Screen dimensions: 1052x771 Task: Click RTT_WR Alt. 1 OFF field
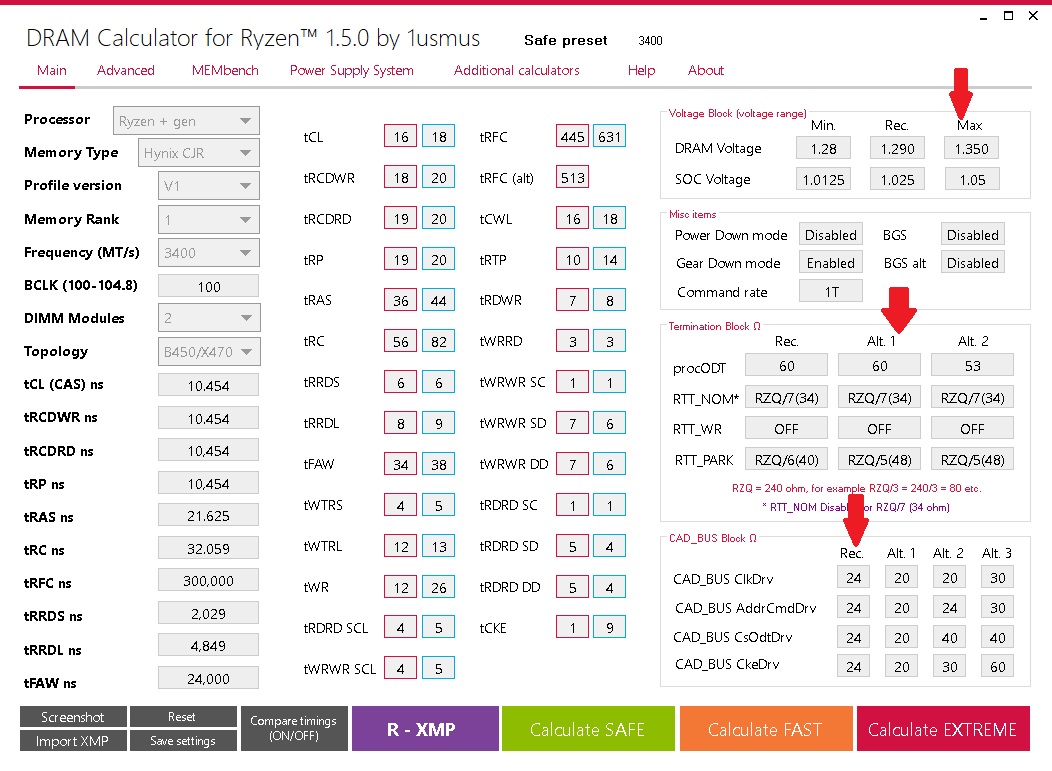pos(880,428)
